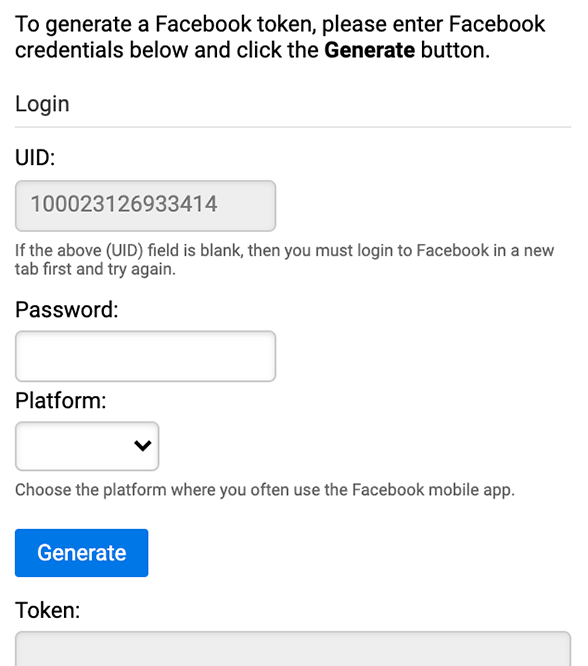Click the horizontal divider under Login
588x666 pixels.
pyautogui.click(x=293, y=127)
